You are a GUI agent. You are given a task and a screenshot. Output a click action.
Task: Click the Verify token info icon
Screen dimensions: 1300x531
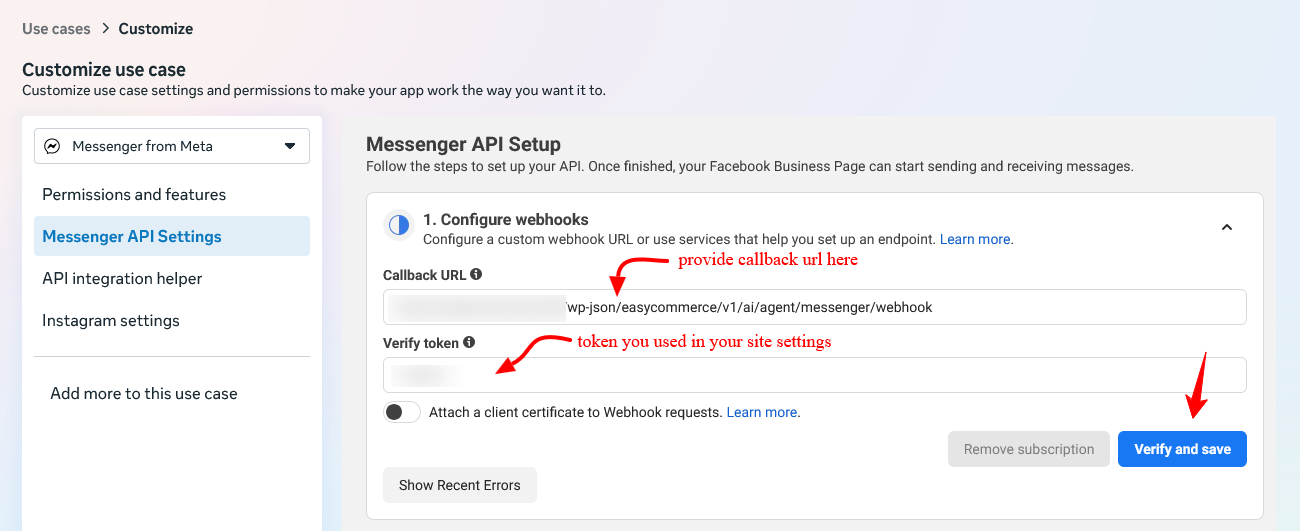(x=469, y=342)
